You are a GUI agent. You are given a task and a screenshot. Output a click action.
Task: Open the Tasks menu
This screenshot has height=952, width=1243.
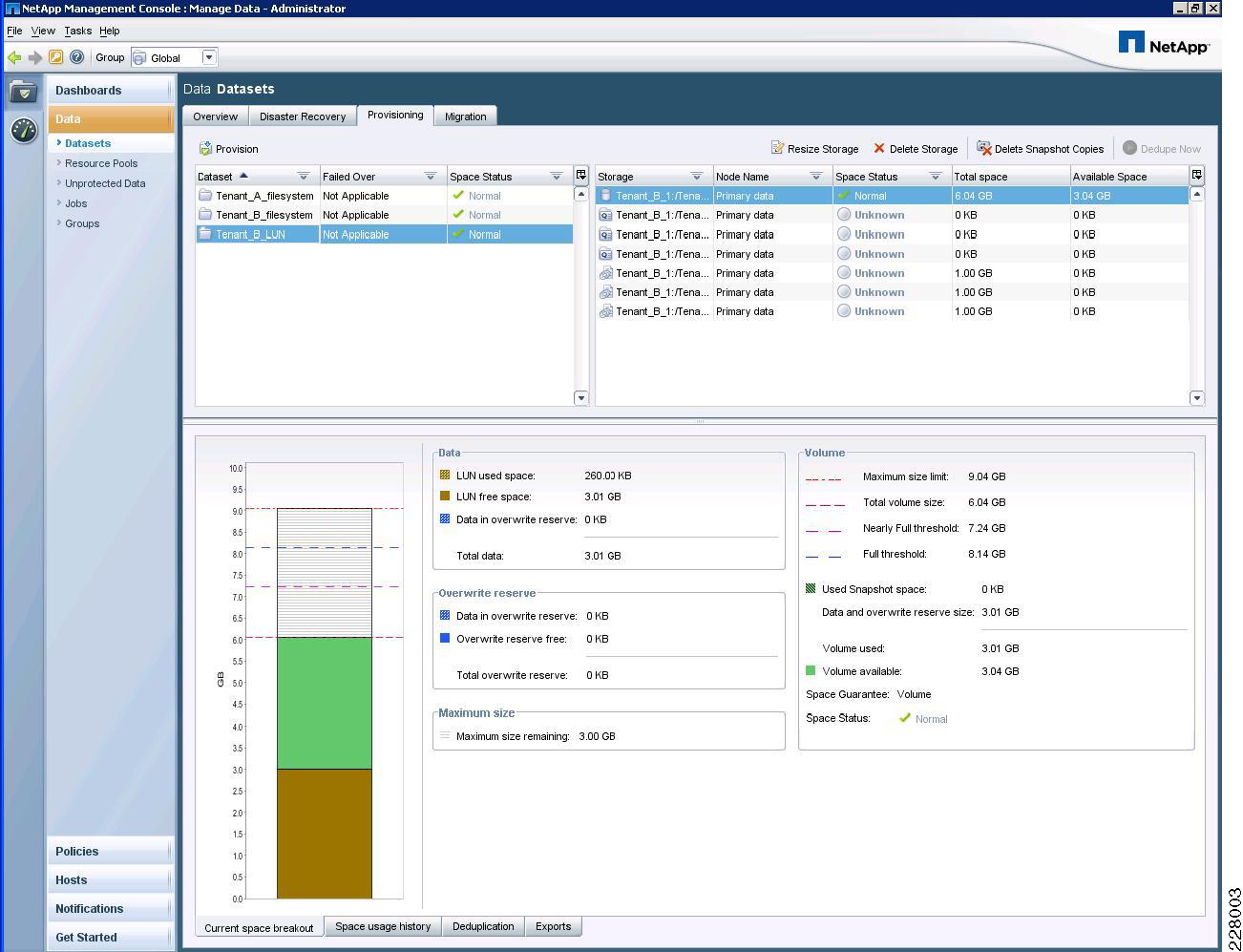pos(78,31)
